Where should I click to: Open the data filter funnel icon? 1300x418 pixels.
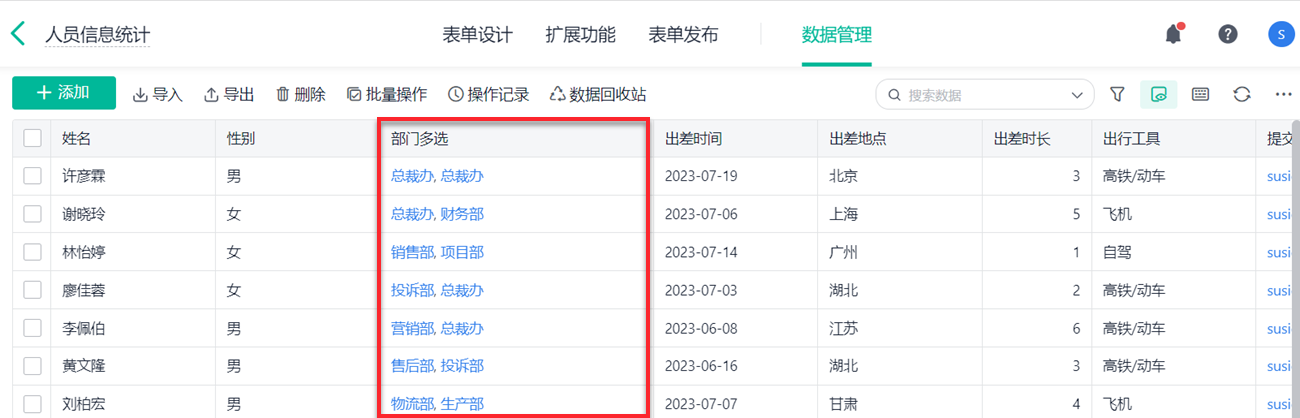1118,94
